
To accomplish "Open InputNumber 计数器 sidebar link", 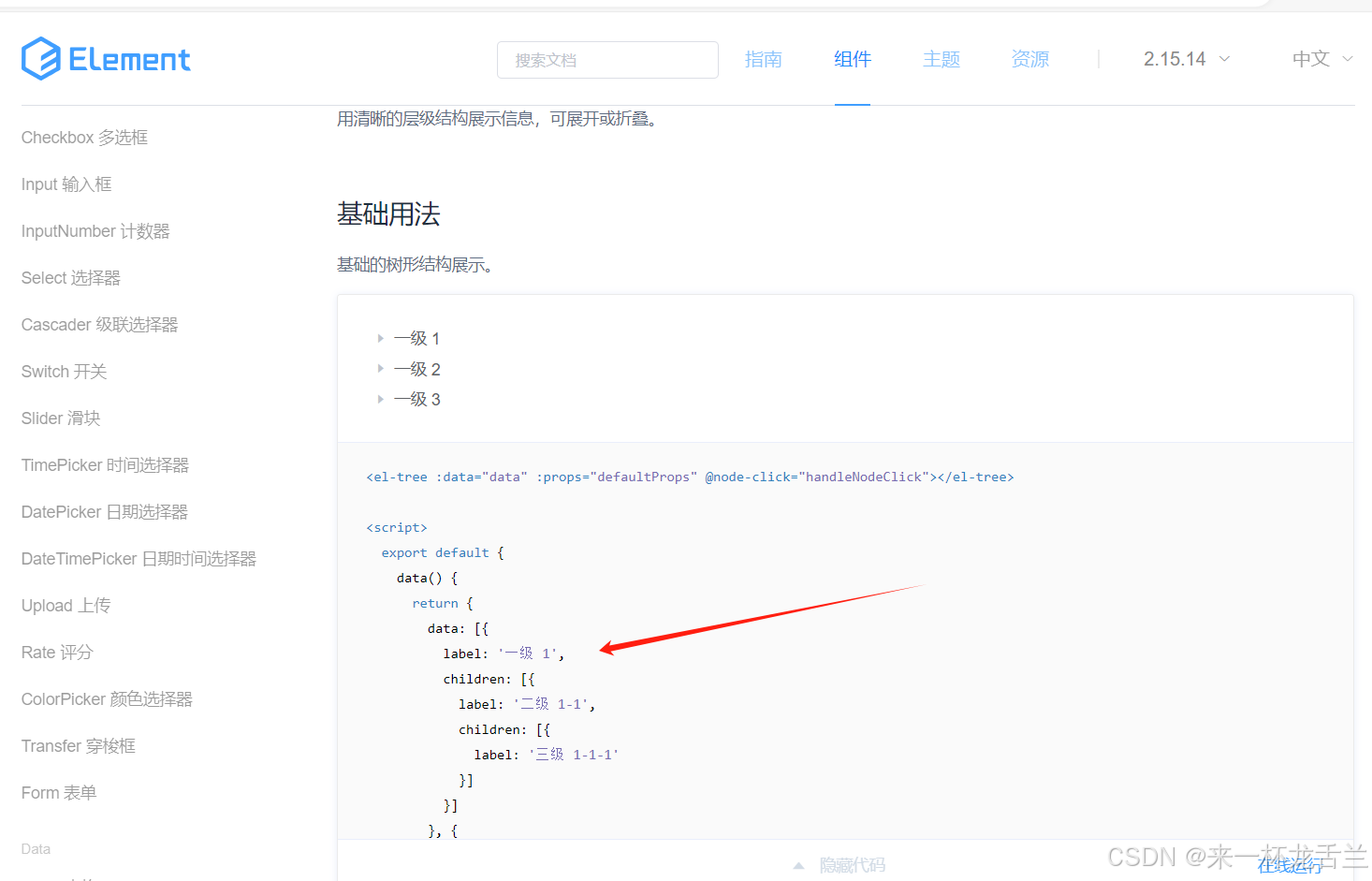I will pos(95,231).
